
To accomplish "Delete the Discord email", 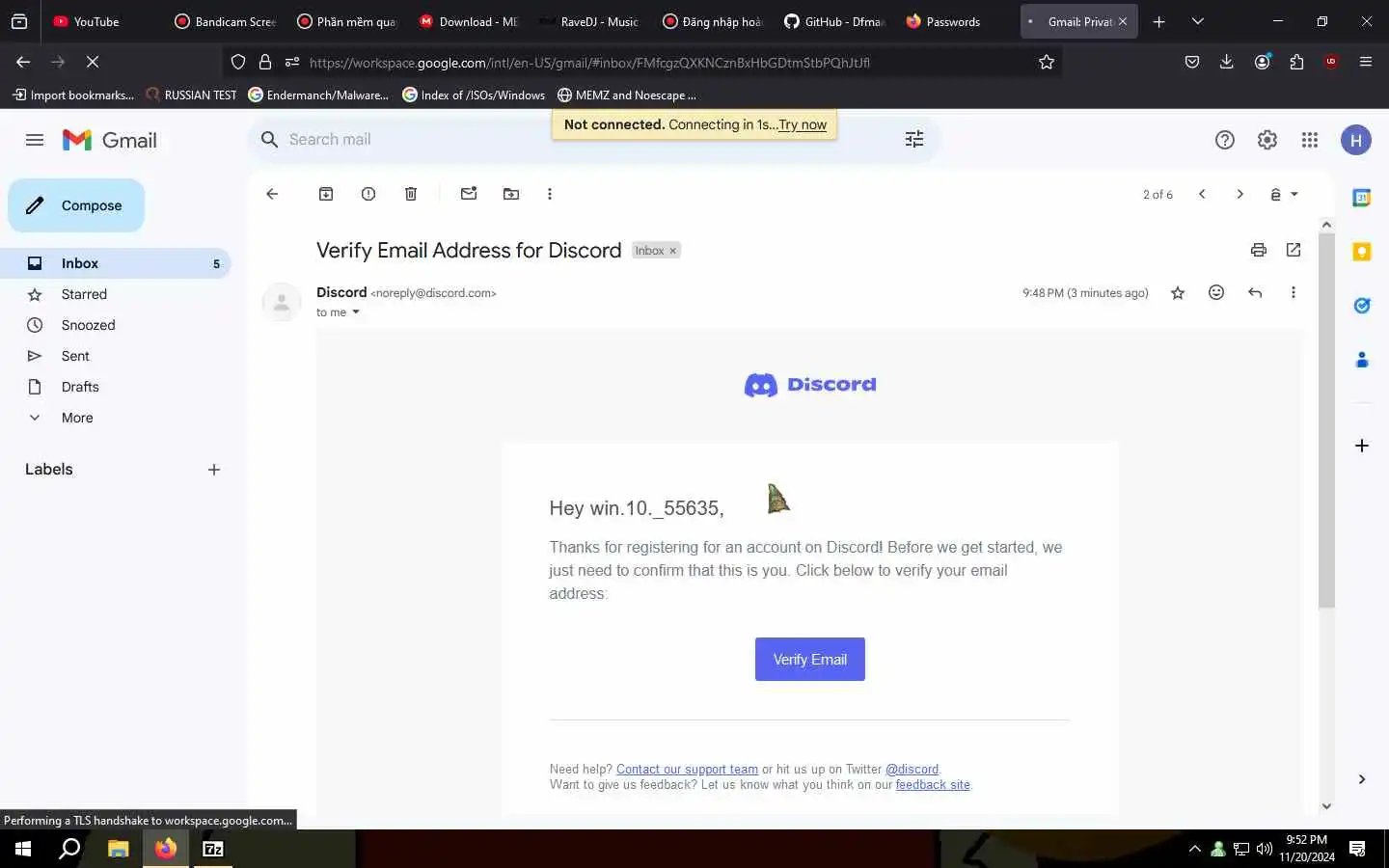I will pyautogui.click(x=411, y=194).
